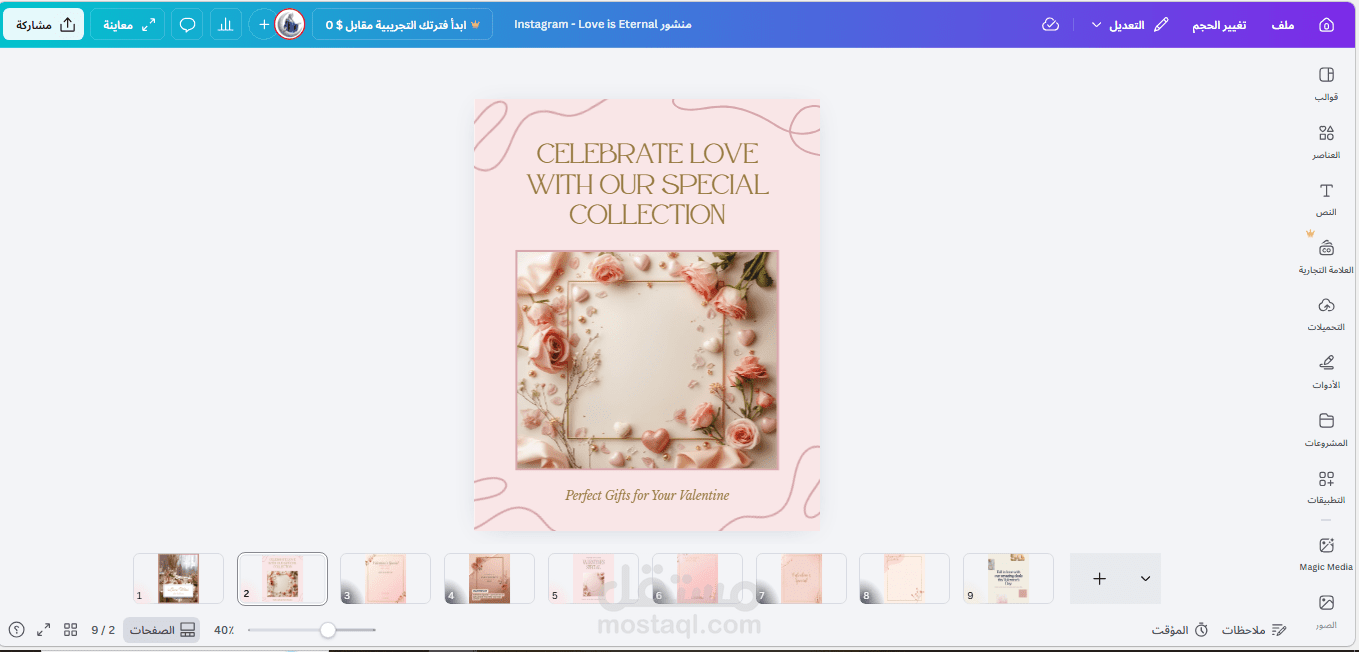Expand the add-page options chevron
This screenshot has width=1359, height=652.
[x=1145, y=578]
